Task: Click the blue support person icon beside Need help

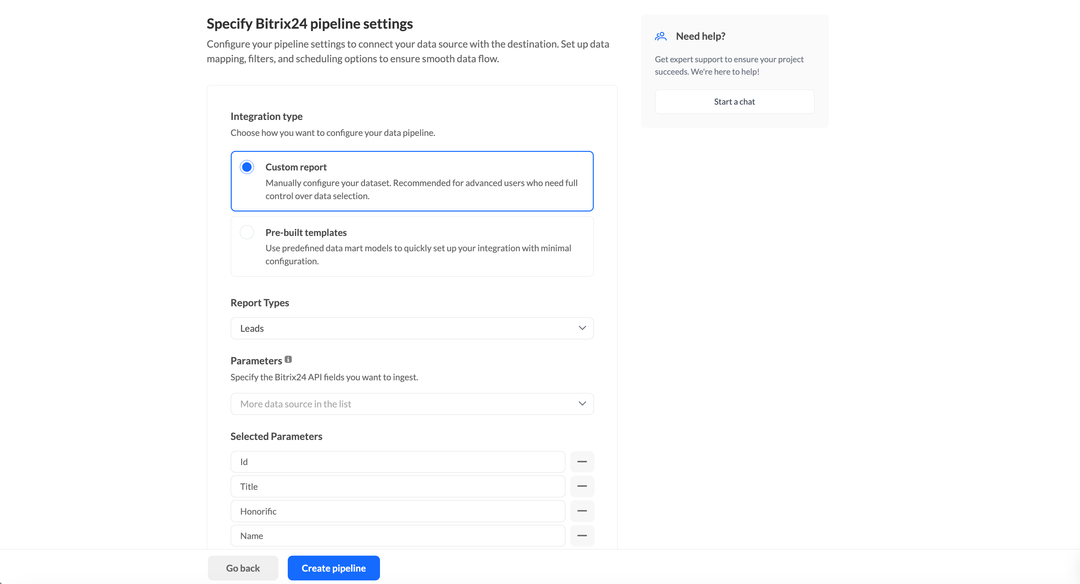Action: (660, 35)
